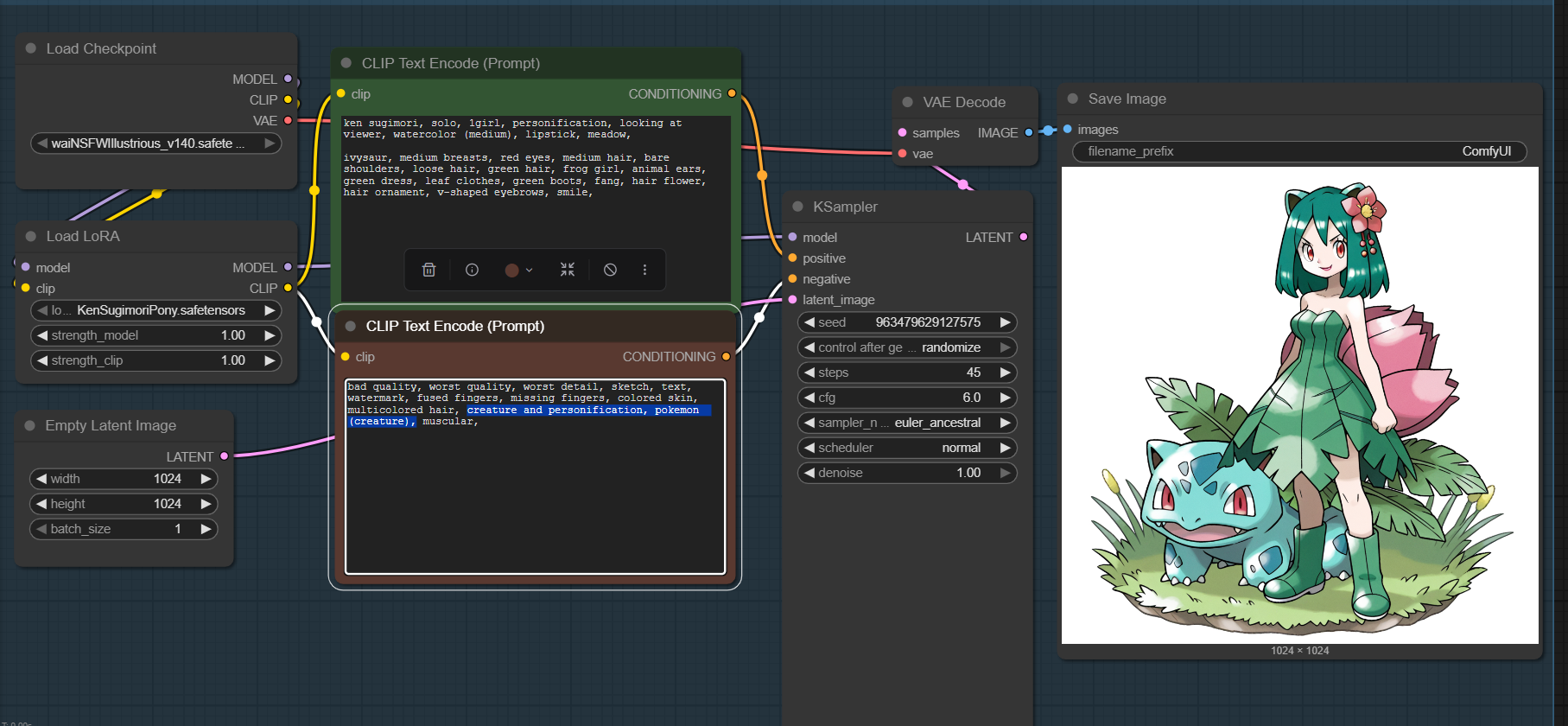Click the control after generate randomize field
This screenshot has width=1568, height=726.
[906, 347]
